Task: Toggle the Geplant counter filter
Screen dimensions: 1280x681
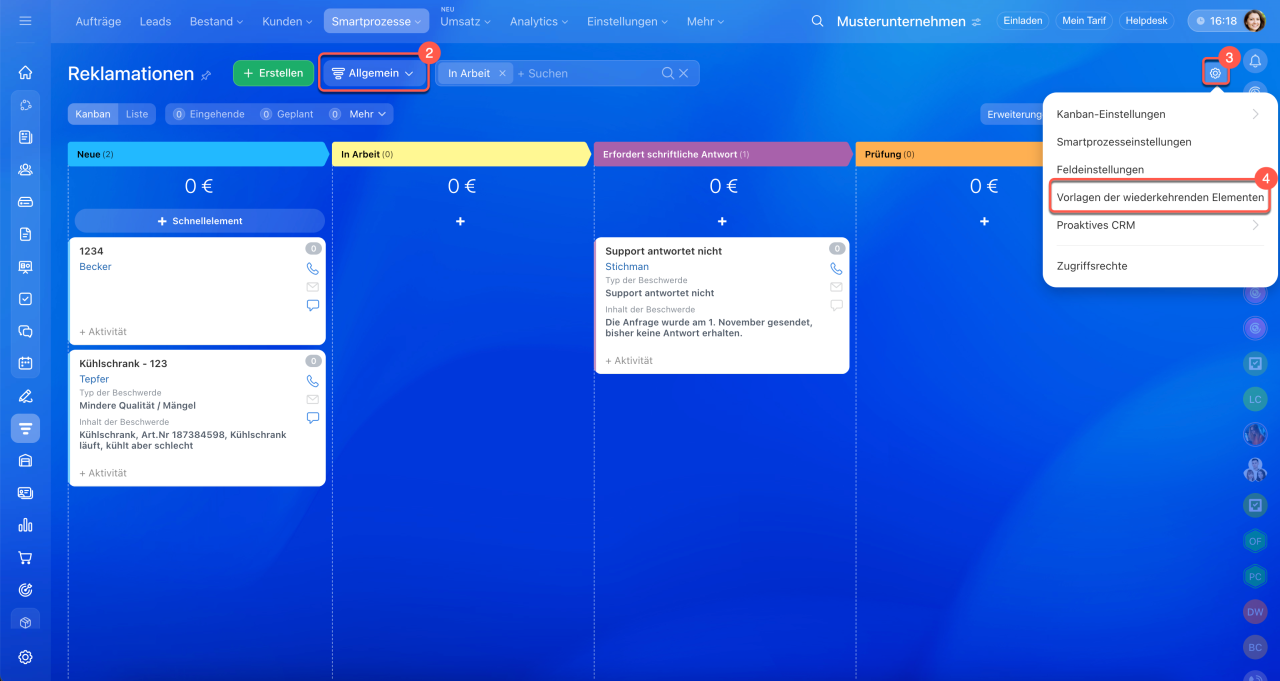Action: click(x=287, y=114)
